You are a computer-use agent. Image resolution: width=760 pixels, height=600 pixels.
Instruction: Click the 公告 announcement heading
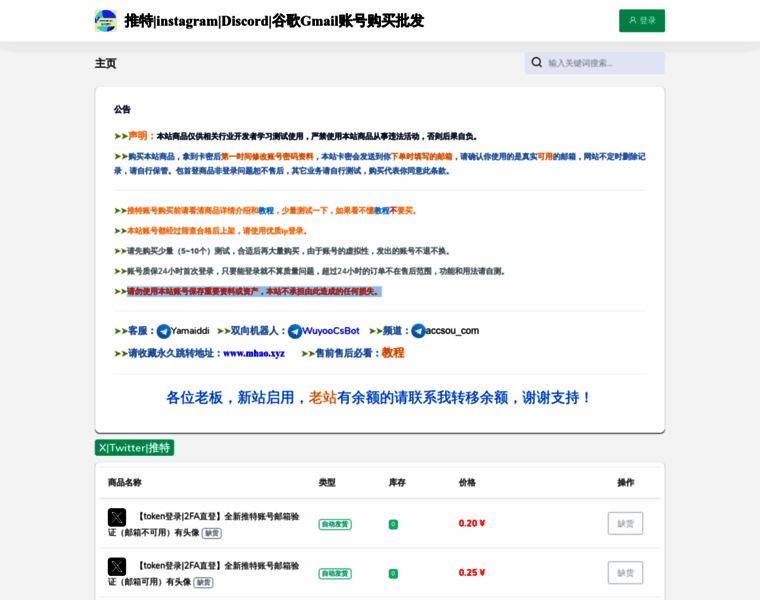[x=122, y=110]
